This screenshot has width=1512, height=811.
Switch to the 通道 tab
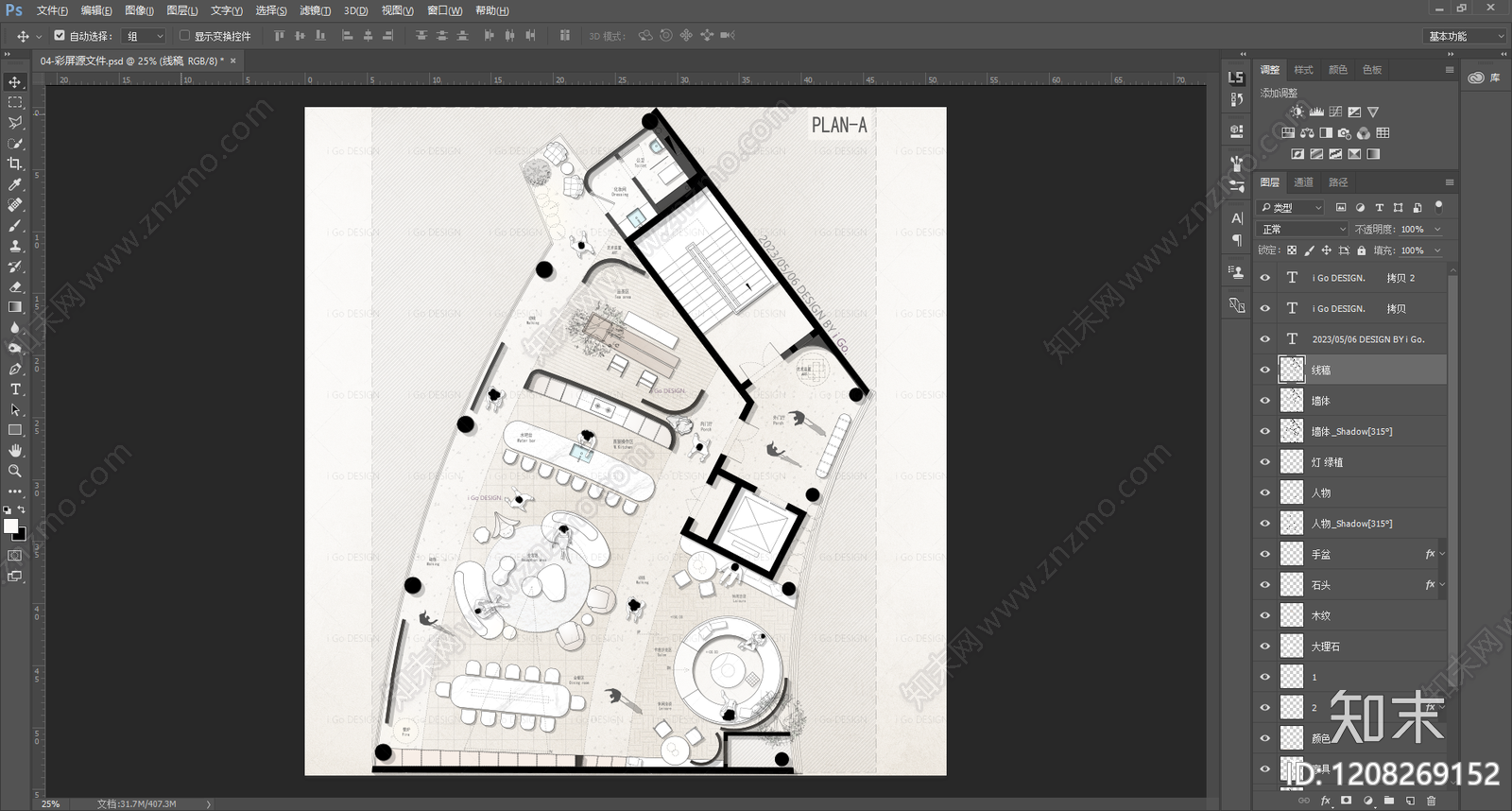tap(1303, 182)
